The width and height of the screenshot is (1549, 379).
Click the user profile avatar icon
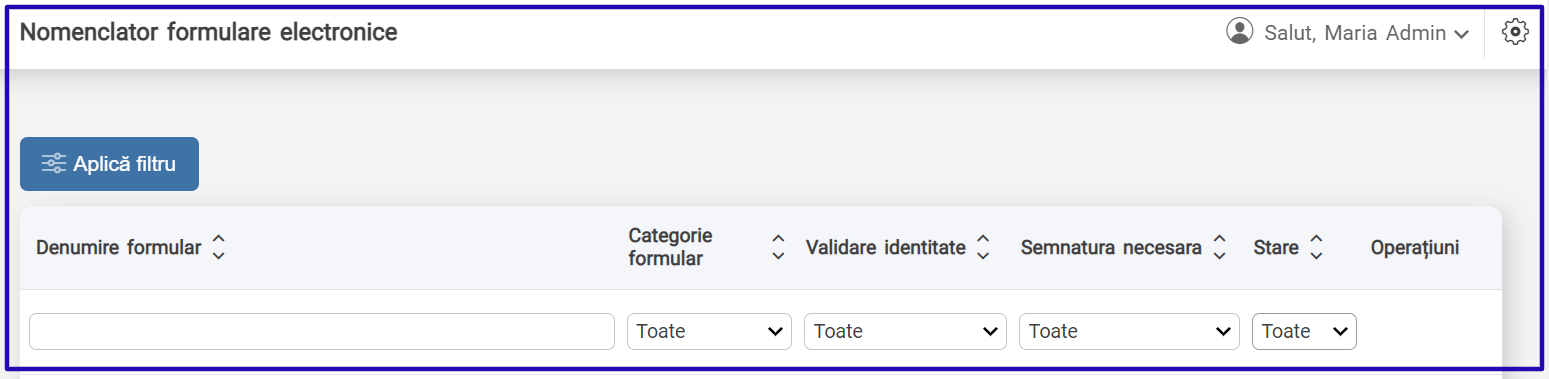point(1239,32)
